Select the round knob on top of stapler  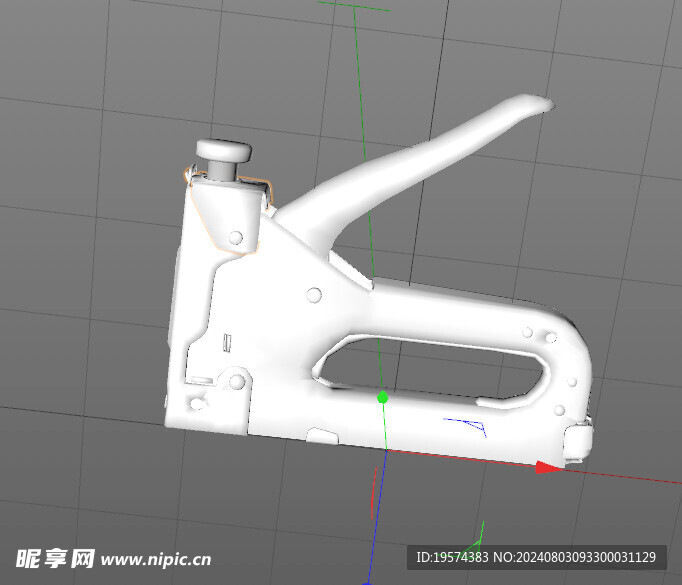223,152
